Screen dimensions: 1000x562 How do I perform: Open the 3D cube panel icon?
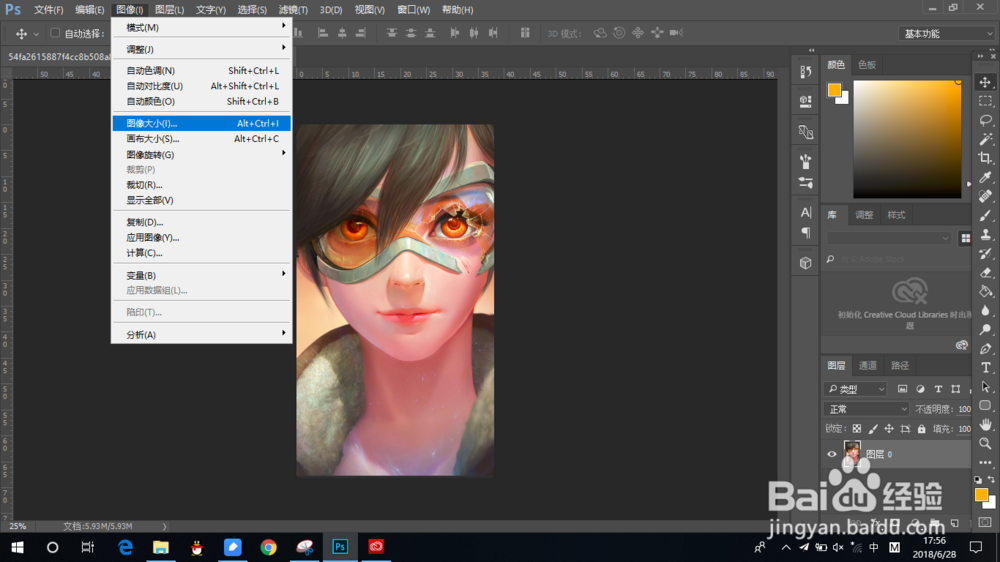click(805, 263)
